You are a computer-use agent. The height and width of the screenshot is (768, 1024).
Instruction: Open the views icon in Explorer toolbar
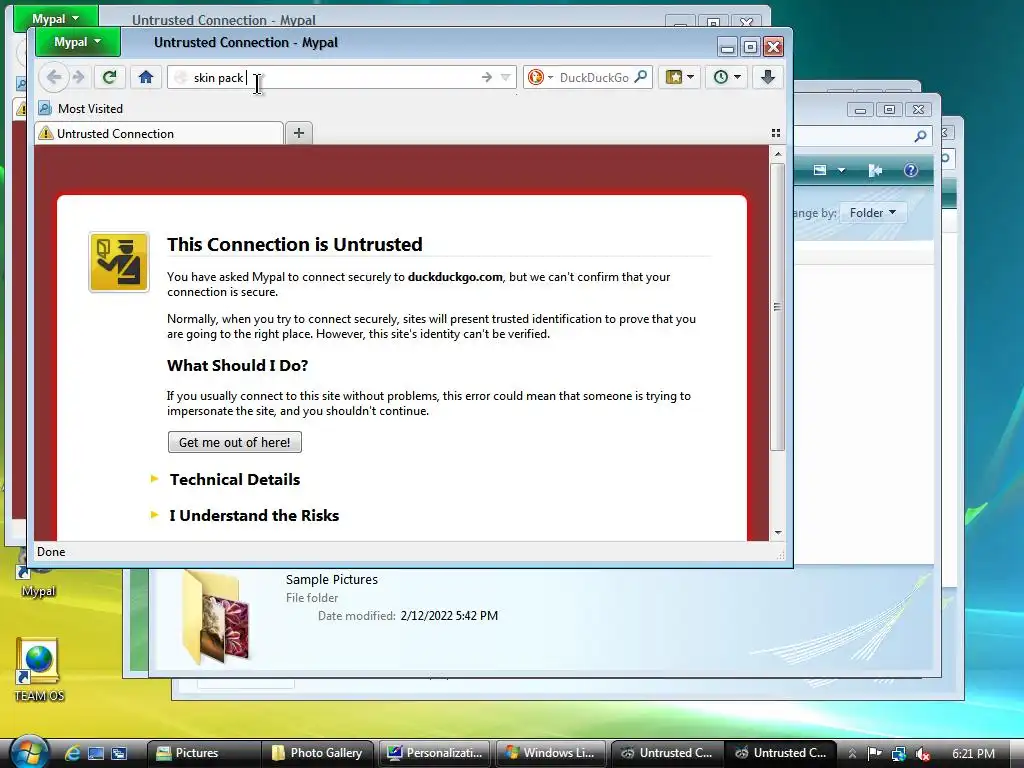pos(820,170)
